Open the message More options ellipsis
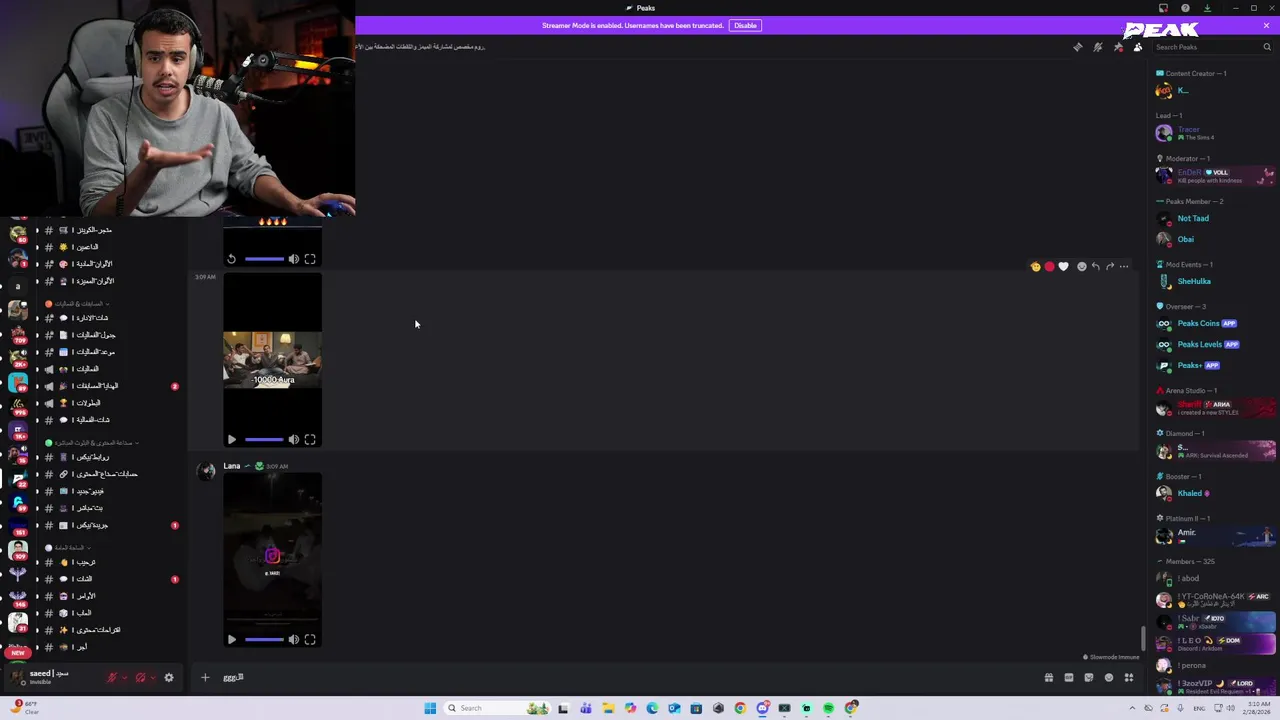1280x720 pixels. click(1124, 267)
